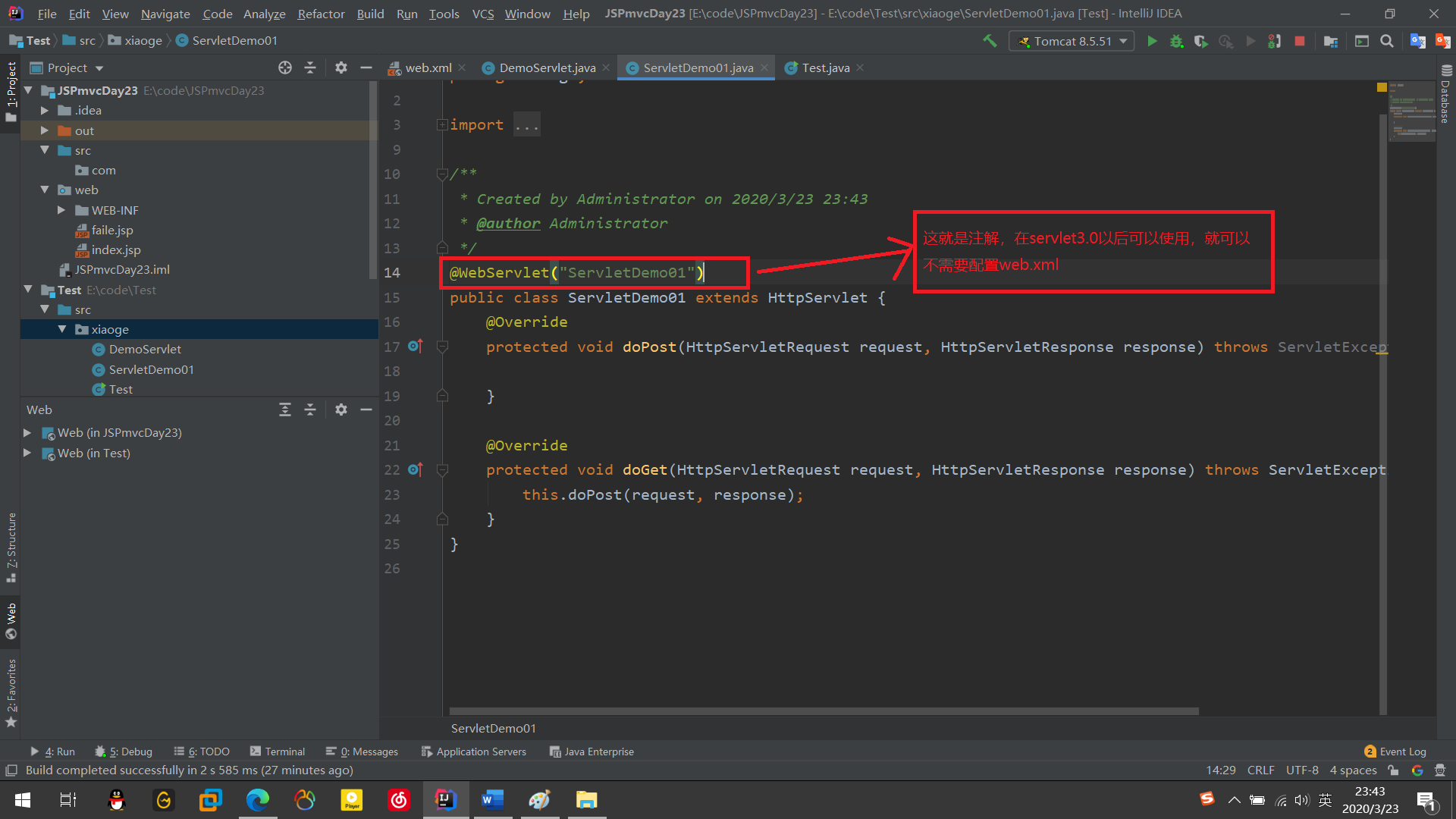Click the red Stop button

1300,41
